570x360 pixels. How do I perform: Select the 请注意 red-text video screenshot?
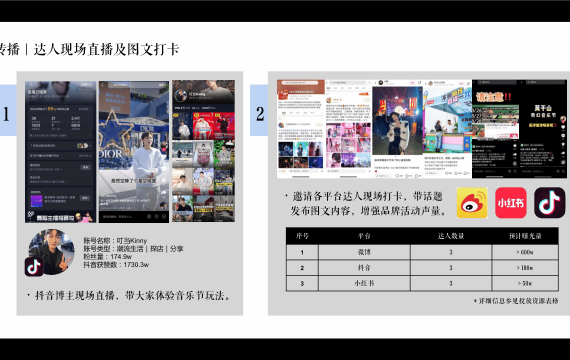click(496, 129)
